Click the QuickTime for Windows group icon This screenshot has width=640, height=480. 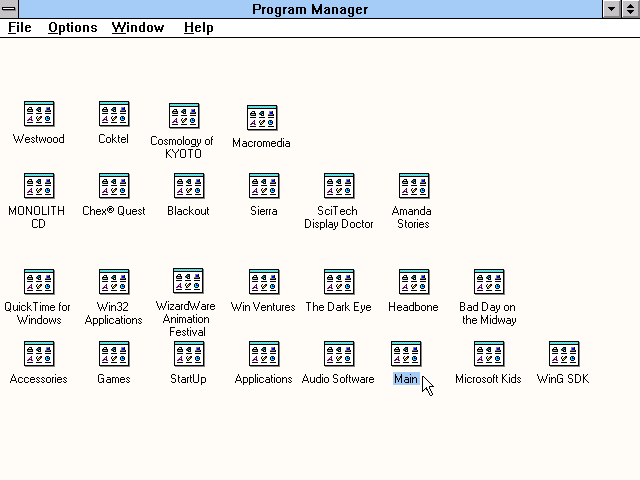pos(39,282)
